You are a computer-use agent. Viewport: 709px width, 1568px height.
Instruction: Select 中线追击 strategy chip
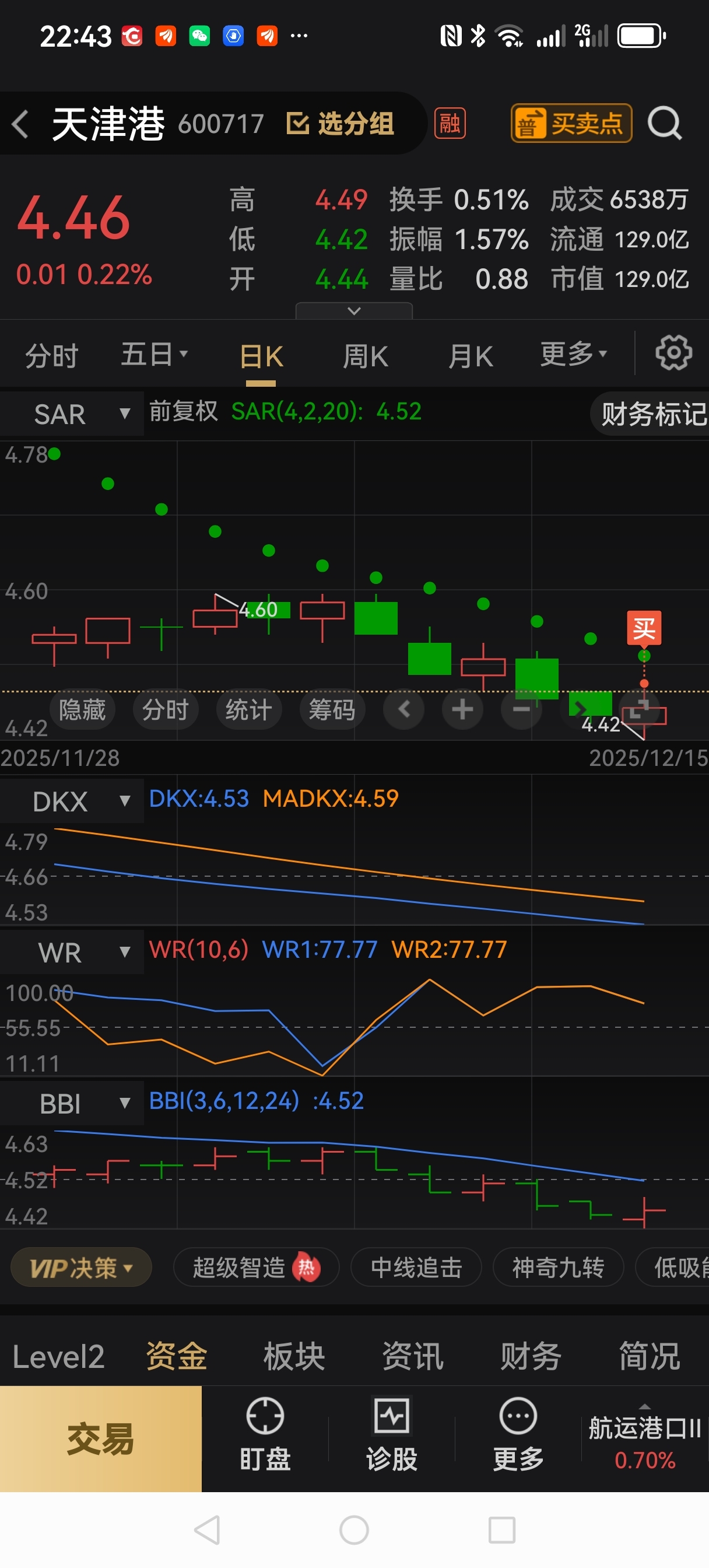(x=416, y=1268)
